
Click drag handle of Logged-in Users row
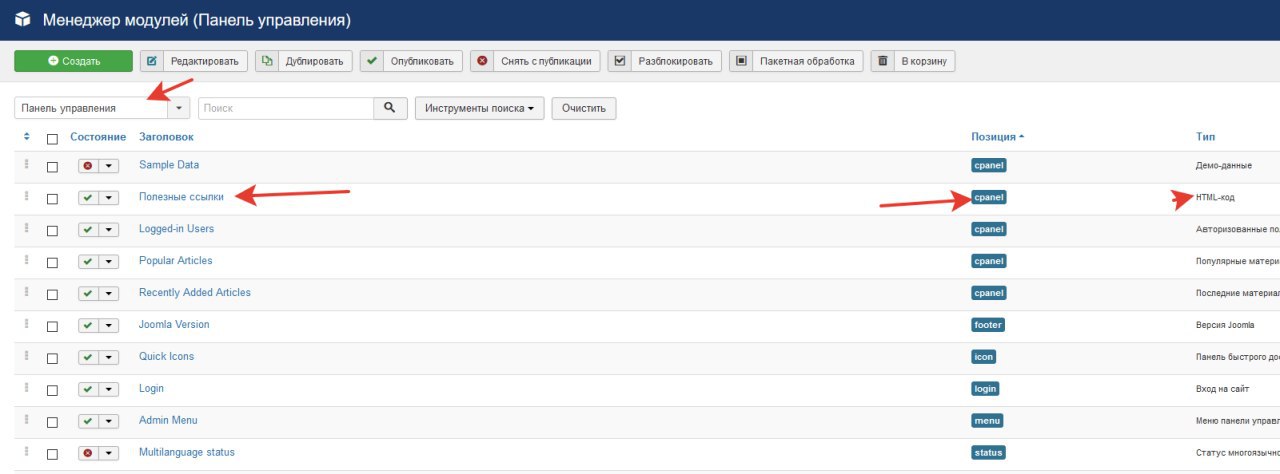click(x=27, y=230)
